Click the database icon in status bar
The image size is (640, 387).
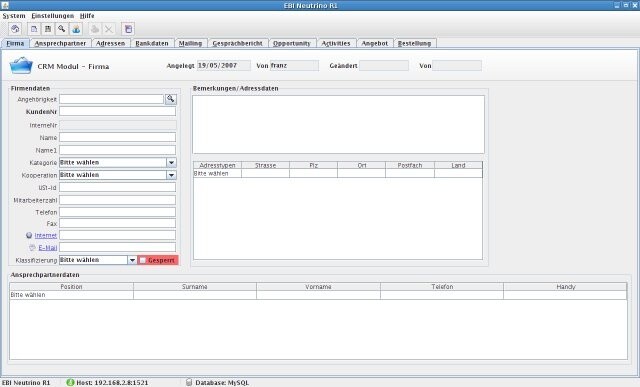click(x=189, y=383)
